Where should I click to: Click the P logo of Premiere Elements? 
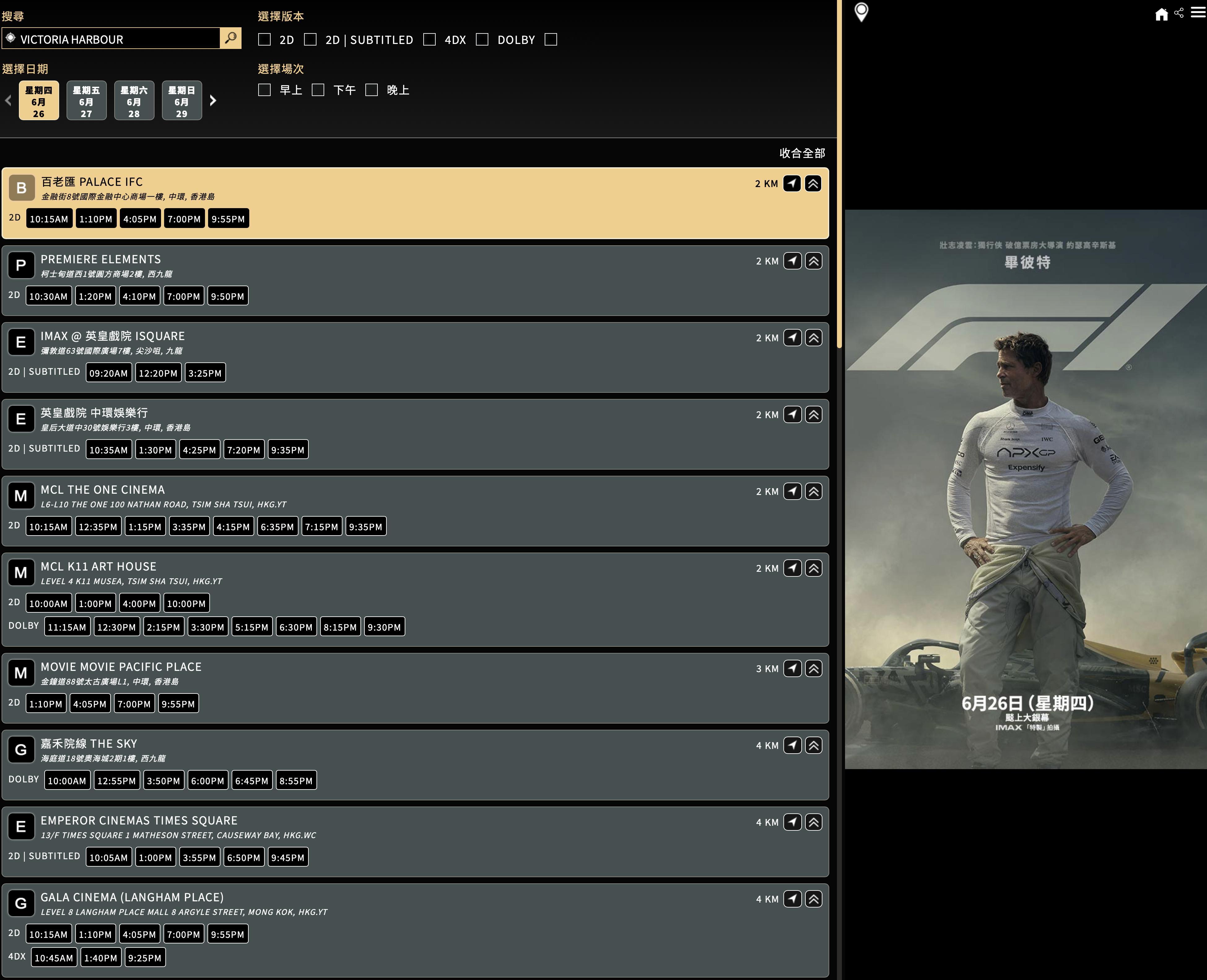coord(21,265)
